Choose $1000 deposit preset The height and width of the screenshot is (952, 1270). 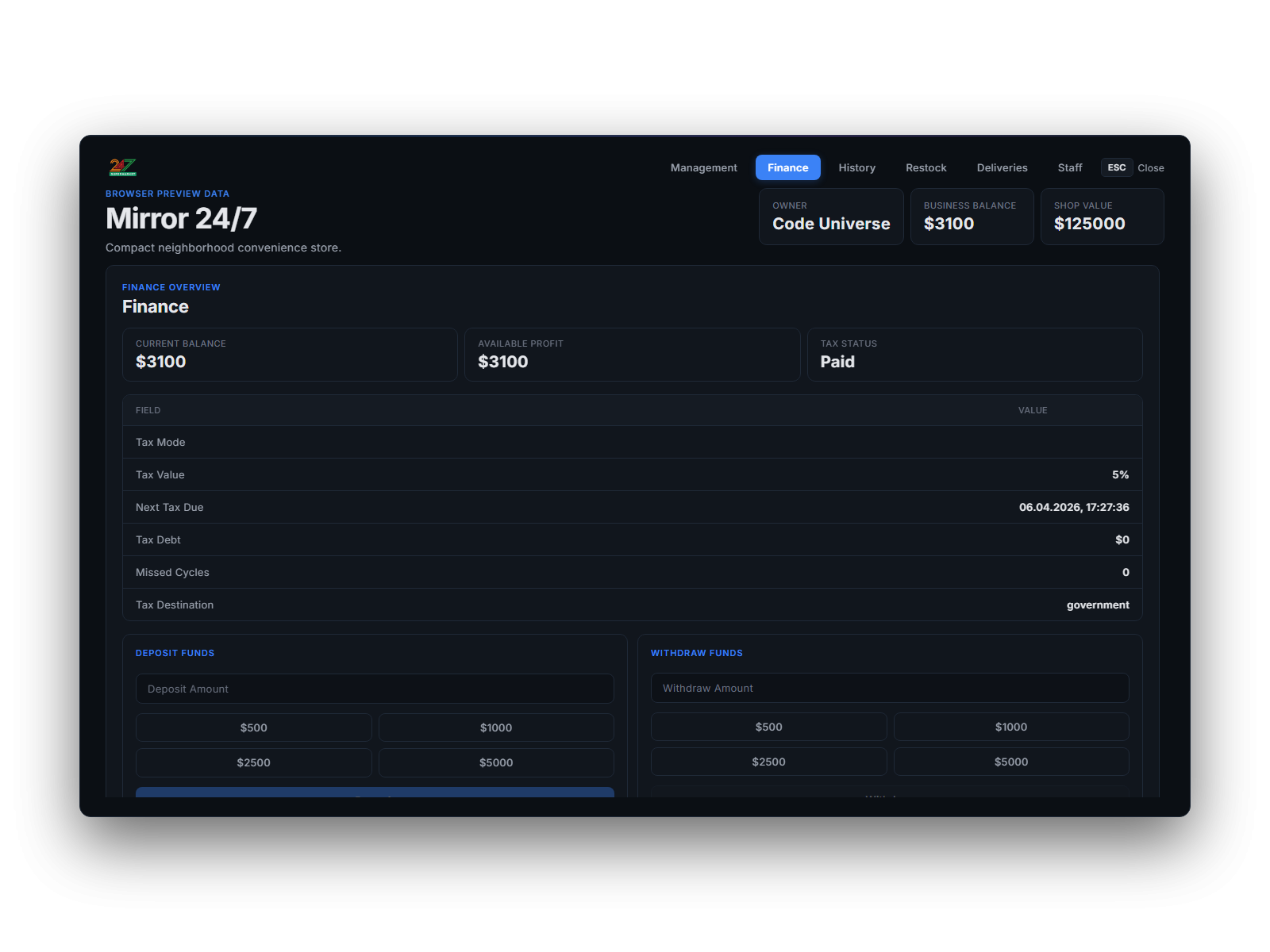pyautogui.click(x=496, y=727)
